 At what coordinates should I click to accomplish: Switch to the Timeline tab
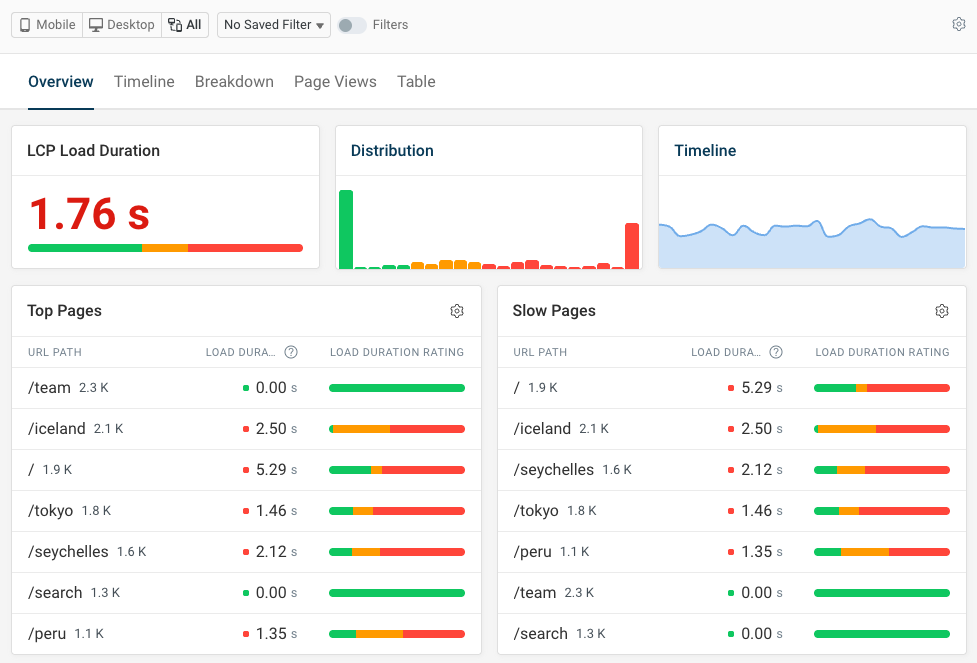[x=144, y=82]
